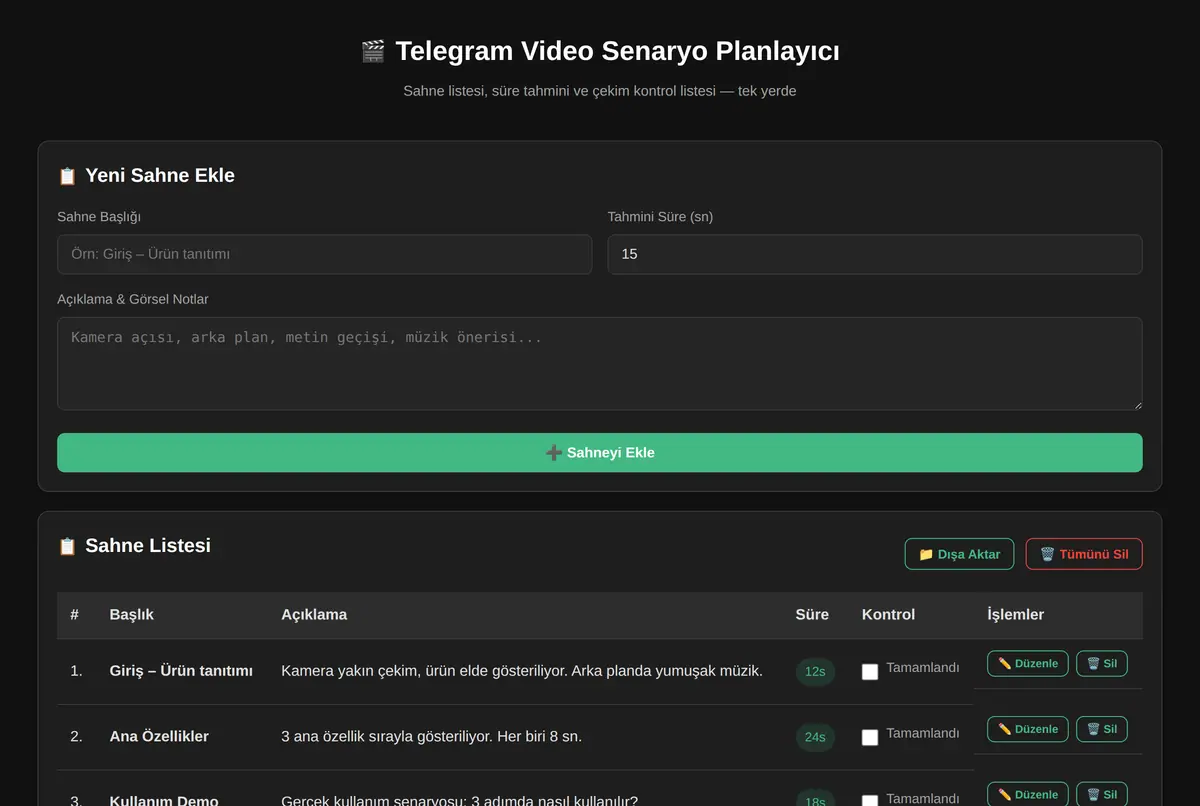Edit the Giriş – Ürün tanıtımı scene
Screen dimensions: 1200x806
1028,664
